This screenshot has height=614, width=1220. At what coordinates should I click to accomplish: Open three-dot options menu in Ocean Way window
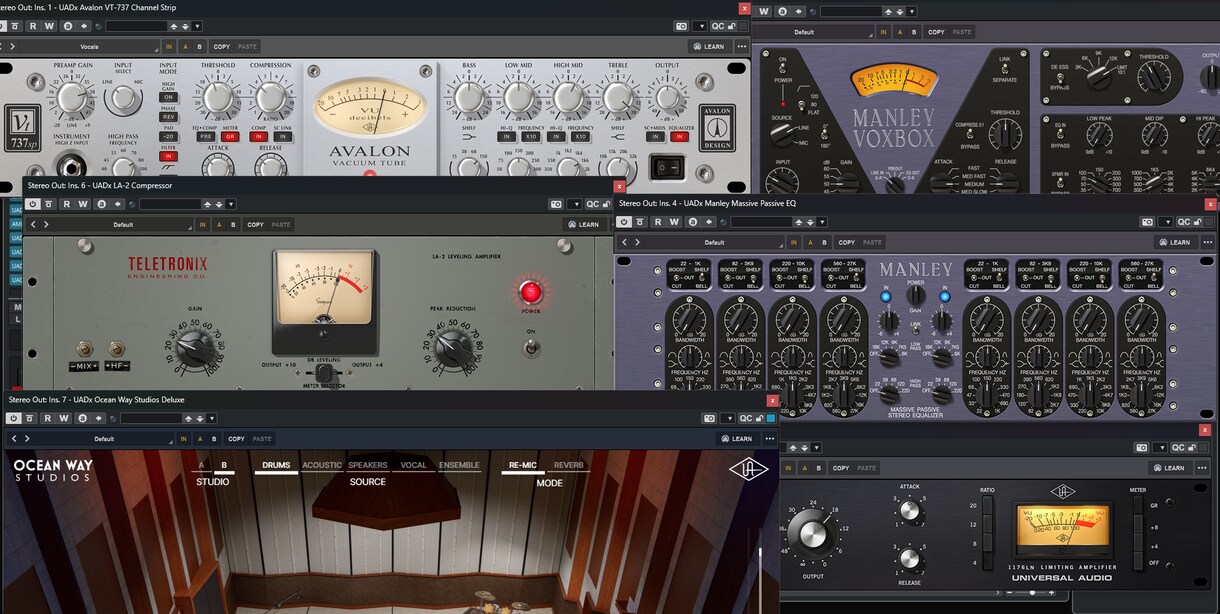coord(770,438)
